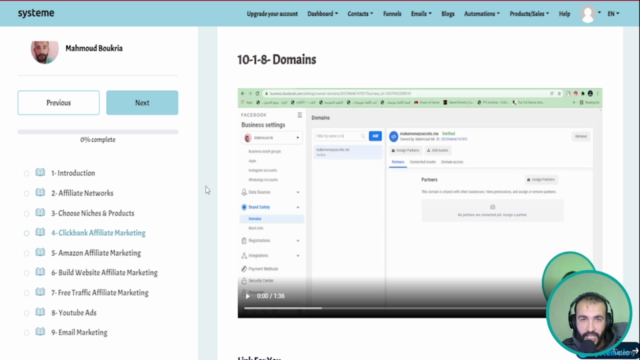This screenshot has height=360, width=640.
Task: Mark 9- Email Marketing completion circle
Action: point(27,333)
